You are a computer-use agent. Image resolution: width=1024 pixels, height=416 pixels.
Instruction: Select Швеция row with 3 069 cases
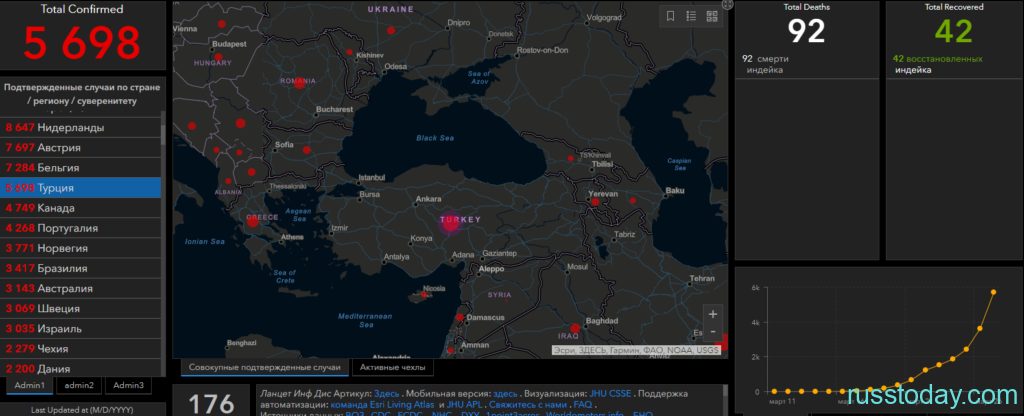[x=80, y=309]
